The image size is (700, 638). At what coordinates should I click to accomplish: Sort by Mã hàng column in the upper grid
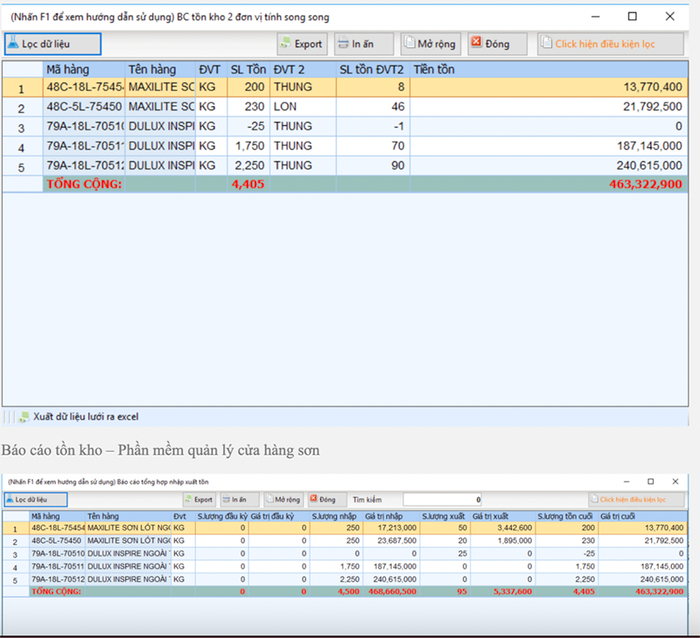coord(84,70)
